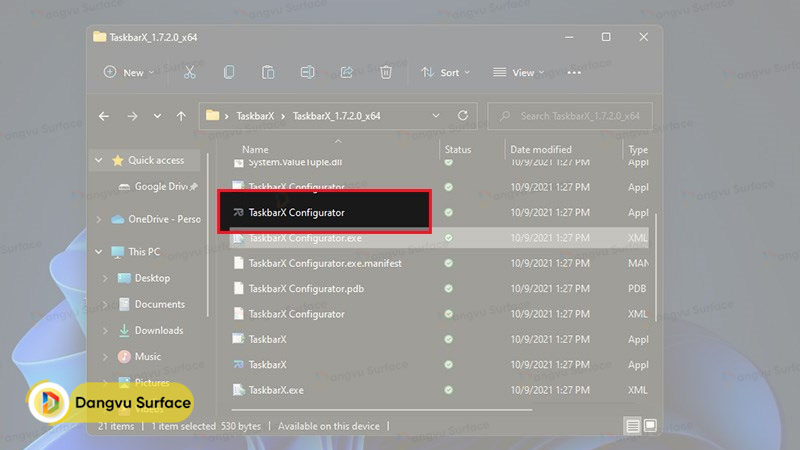Refresh the folder contents

click(463, 116)
